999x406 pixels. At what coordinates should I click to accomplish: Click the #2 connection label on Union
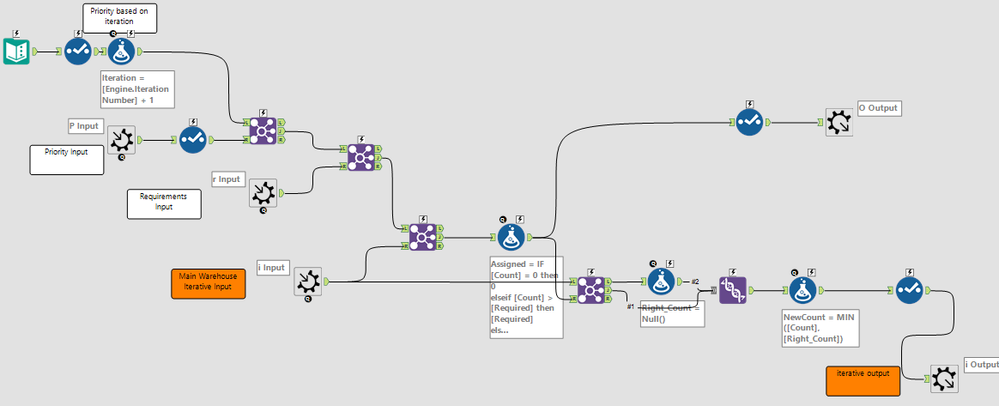(695, 281)
